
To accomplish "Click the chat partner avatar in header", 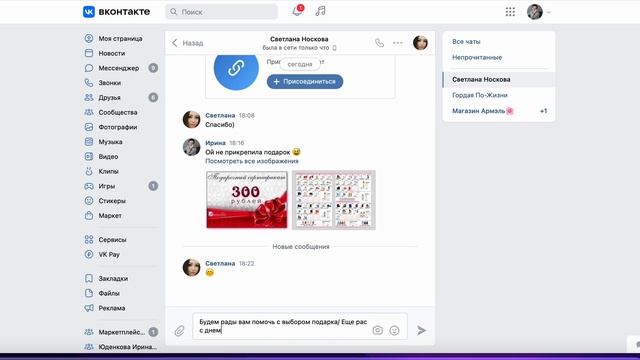I will point(420,42).
